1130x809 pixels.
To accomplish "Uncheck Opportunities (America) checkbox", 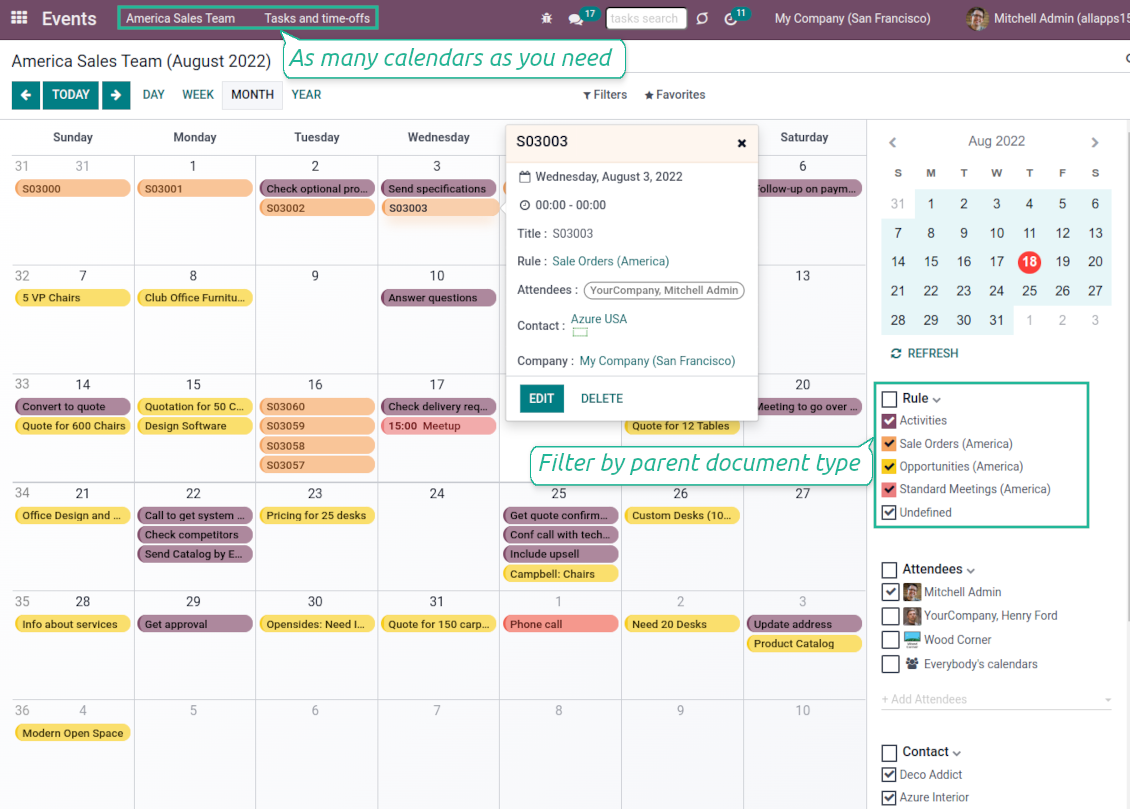I will tap(889, 467).
